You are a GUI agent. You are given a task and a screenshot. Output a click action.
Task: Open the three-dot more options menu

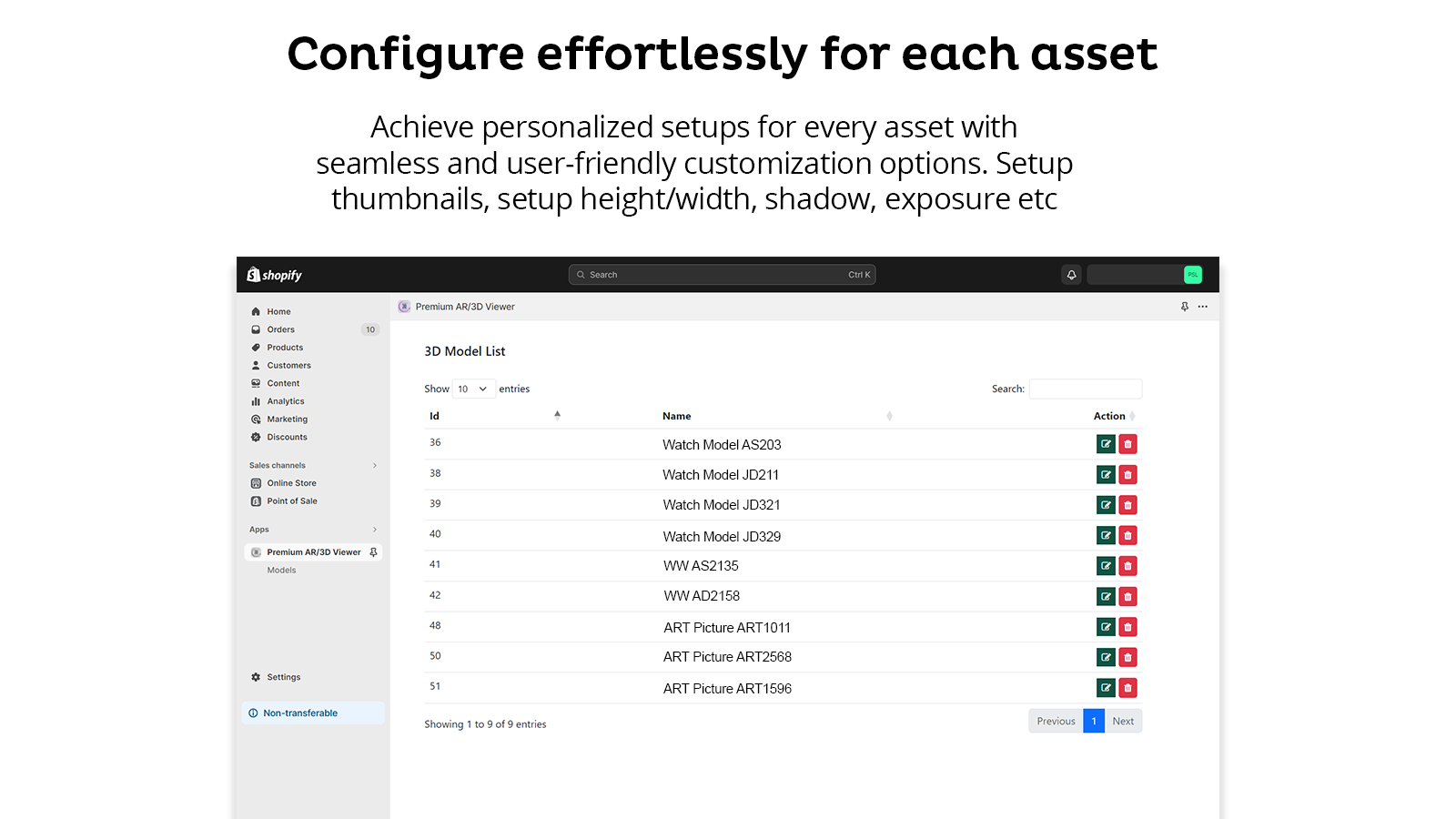click(1203, 307)
